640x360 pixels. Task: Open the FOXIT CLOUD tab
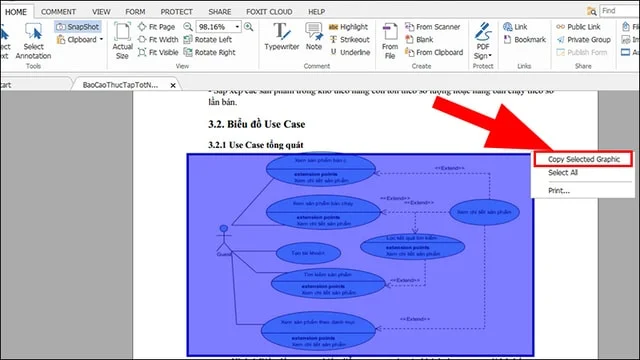(x=269, y=12)
